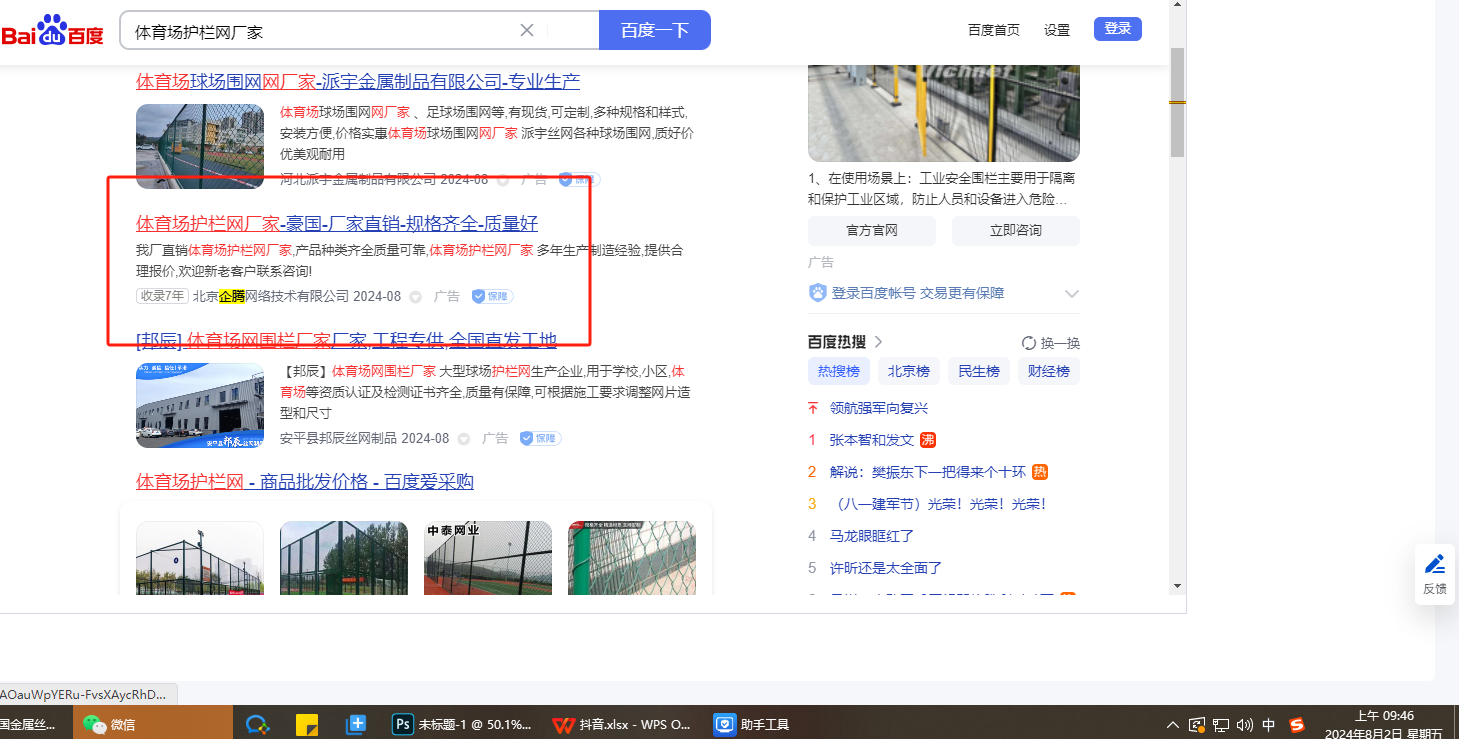Click the red top-arrow icon beside 领航强军向复兴

pyautogui.click(x=813, y=408)
